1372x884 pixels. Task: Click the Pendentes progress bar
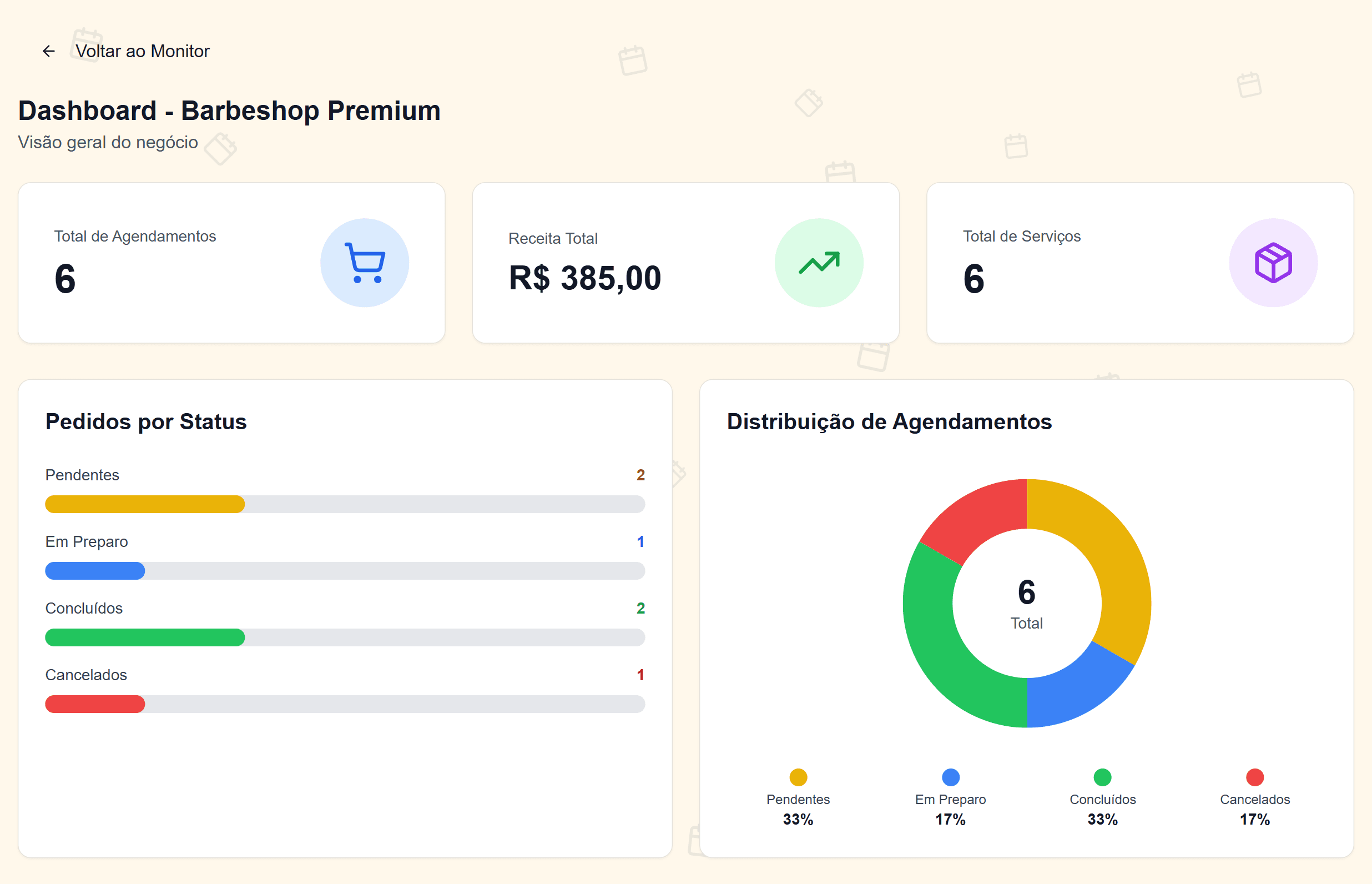click(144, 504)
